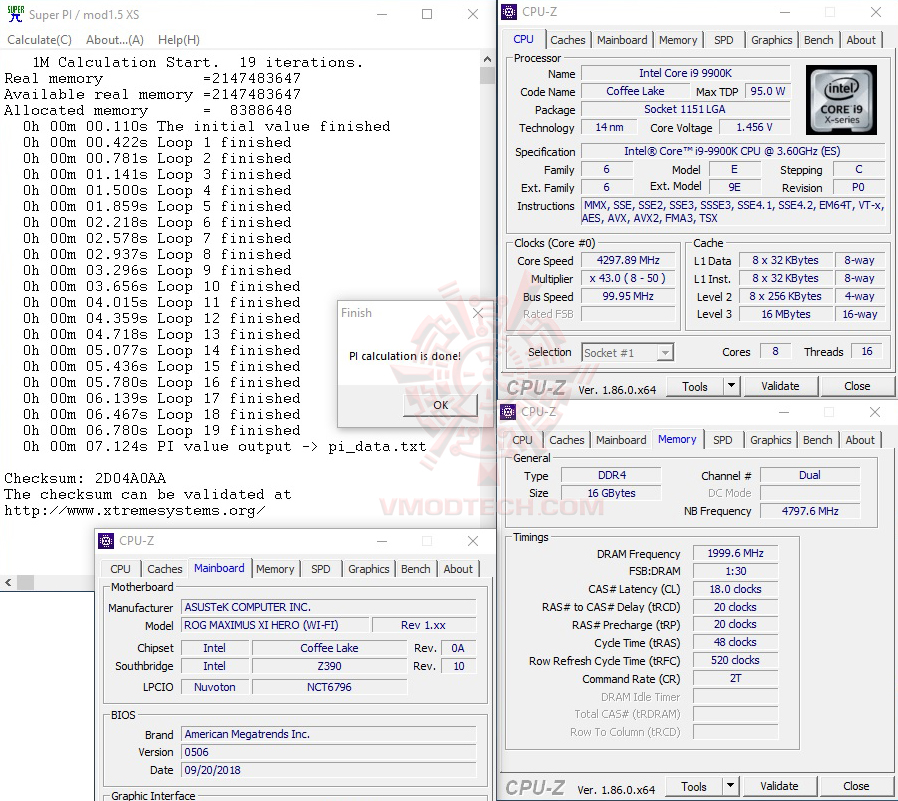Image resolution: width=898 pixels, height=801 pixels.
Task: Switch to the Graphics tab in the Memory window
Action: coord(770,439)
